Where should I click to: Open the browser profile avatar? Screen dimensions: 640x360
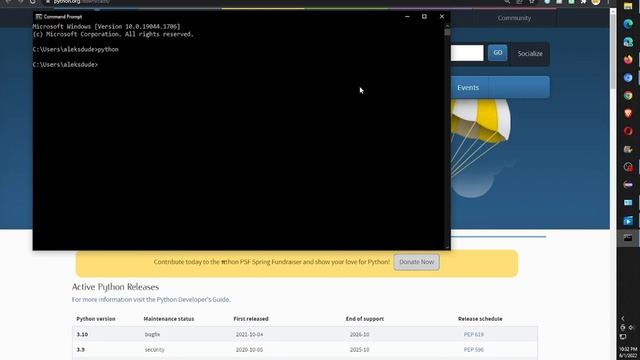pyautogui.click(x=596, y=2)
